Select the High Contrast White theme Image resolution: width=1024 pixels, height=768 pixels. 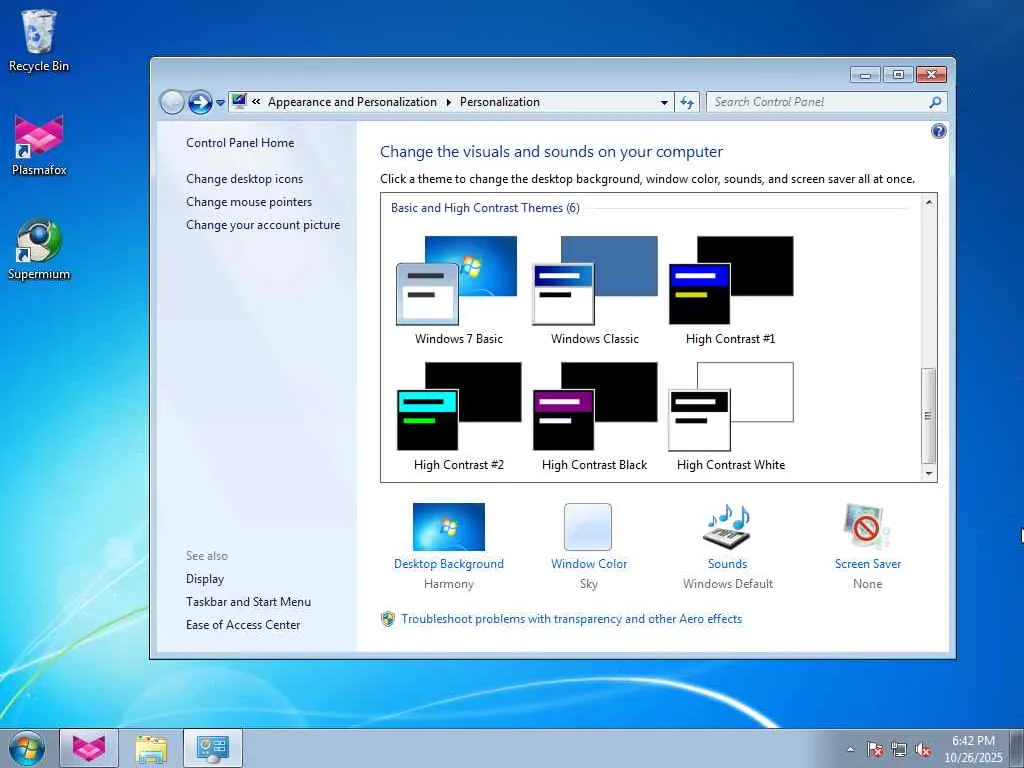click(731, 417)
